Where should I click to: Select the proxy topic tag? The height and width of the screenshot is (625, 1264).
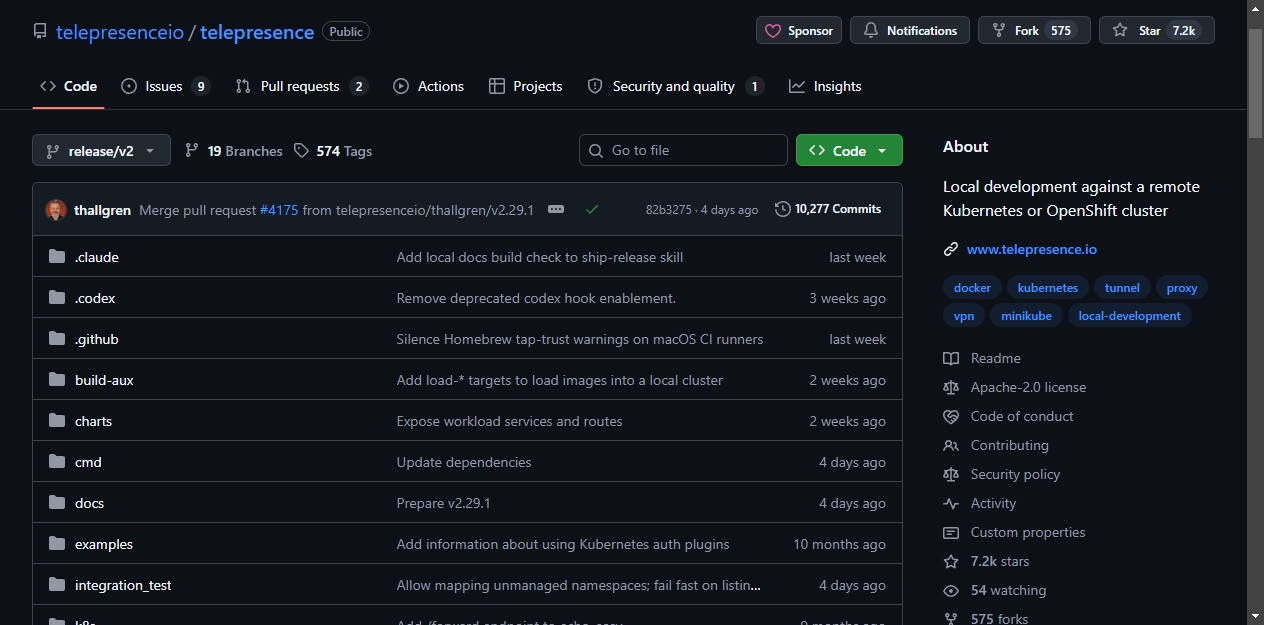pyautogui.click(x=1182, y=288)
